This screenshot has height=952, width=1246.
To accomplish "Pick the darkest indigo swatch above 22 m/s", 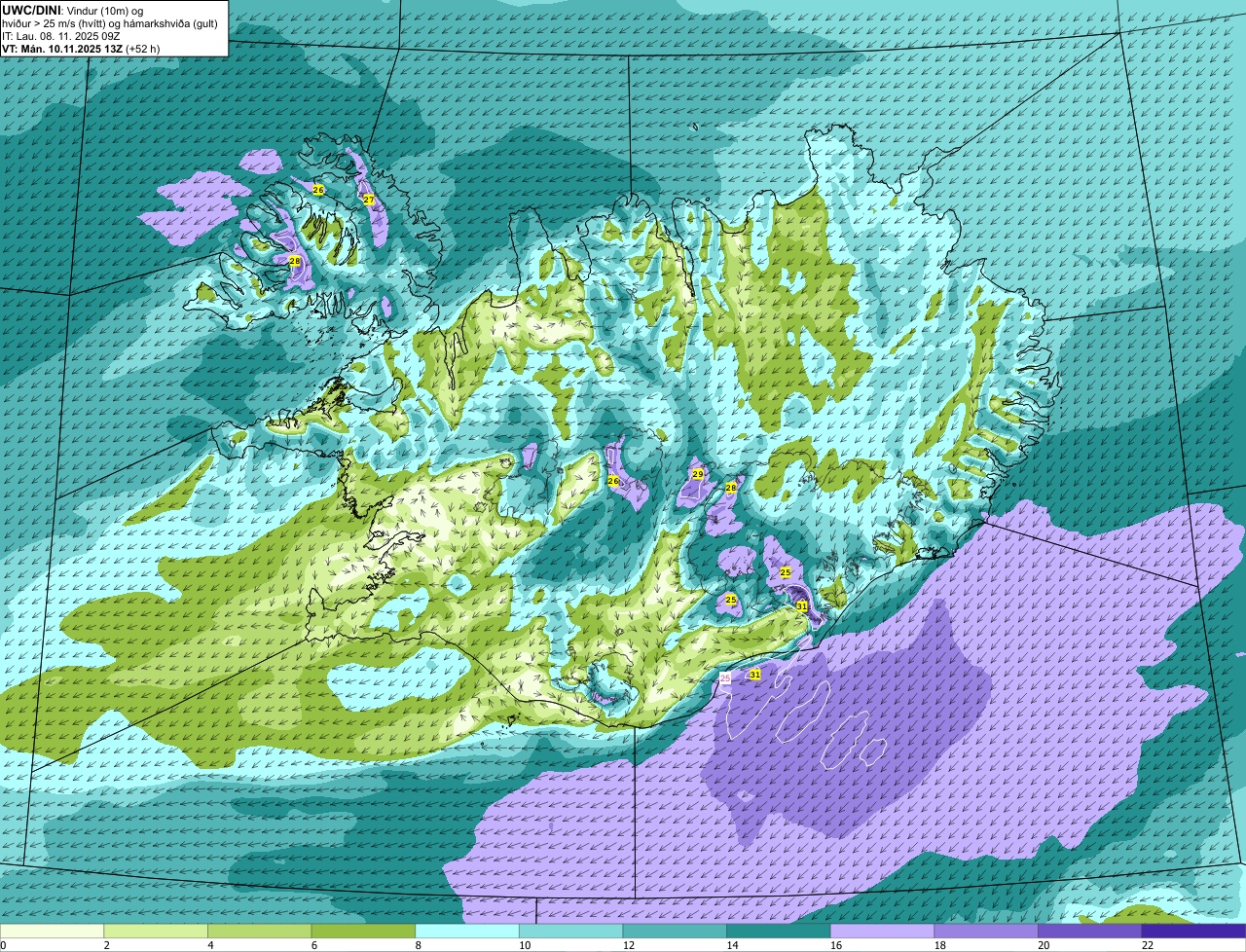I will point(1193,931).
